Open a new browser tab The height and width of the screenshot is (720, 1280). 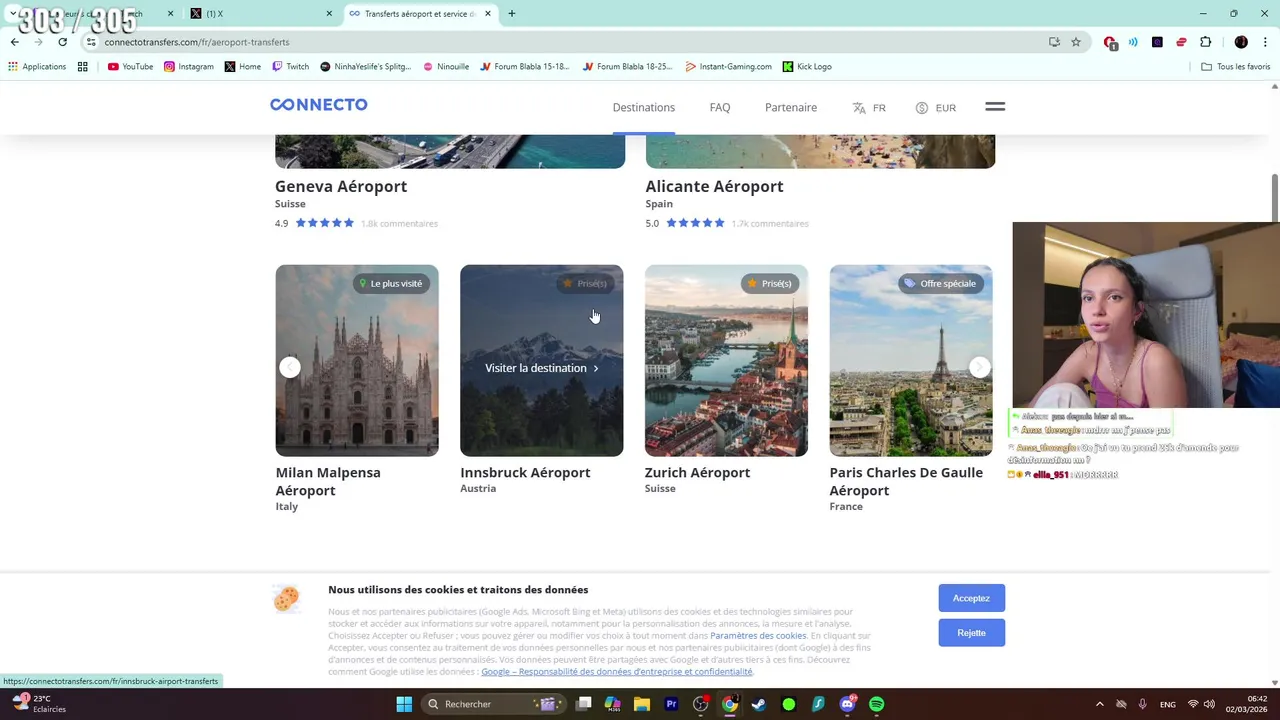pyautogui.click(x=512, y=14)
